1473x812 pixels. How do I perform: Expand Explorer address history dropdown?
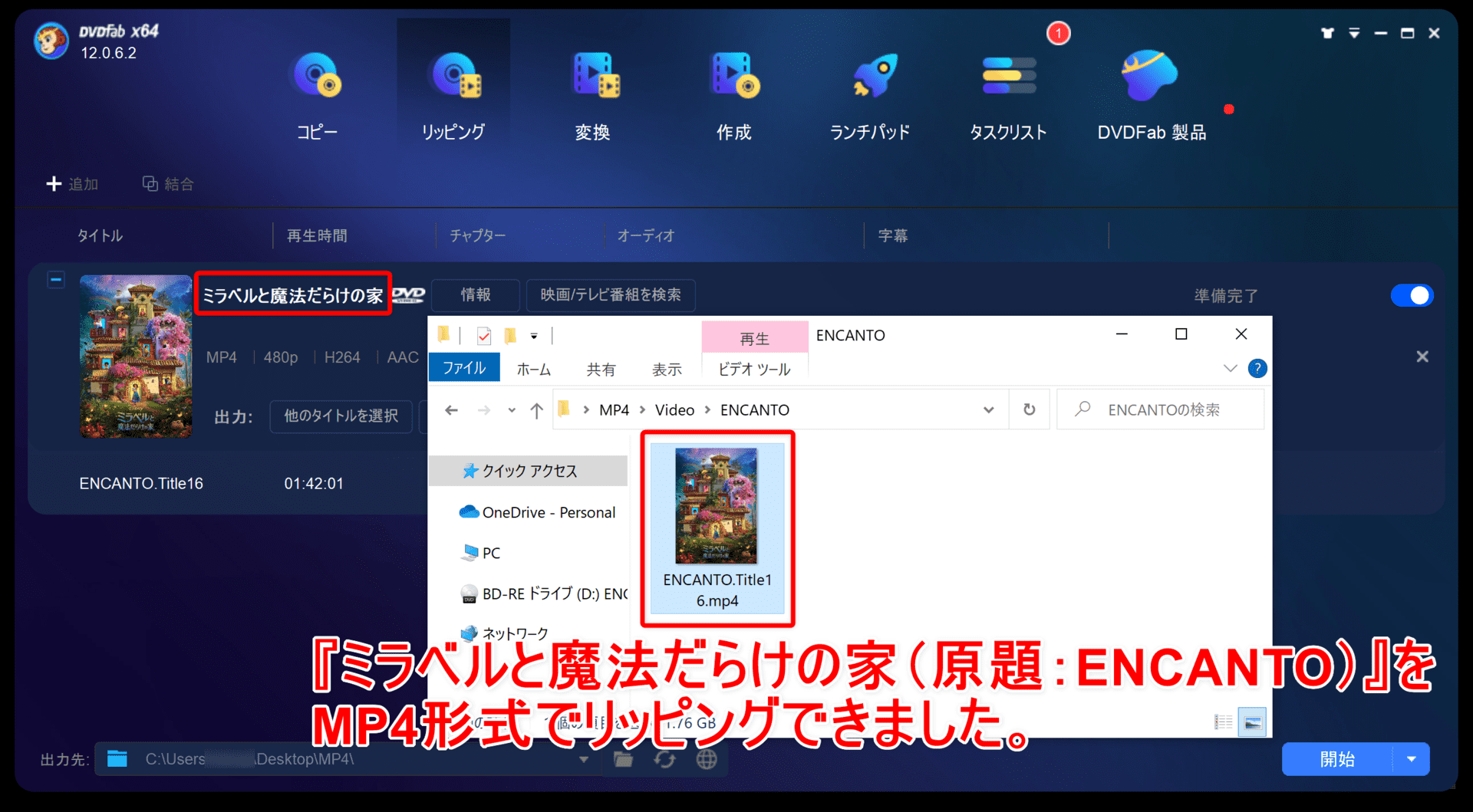[x=989, y=410]
